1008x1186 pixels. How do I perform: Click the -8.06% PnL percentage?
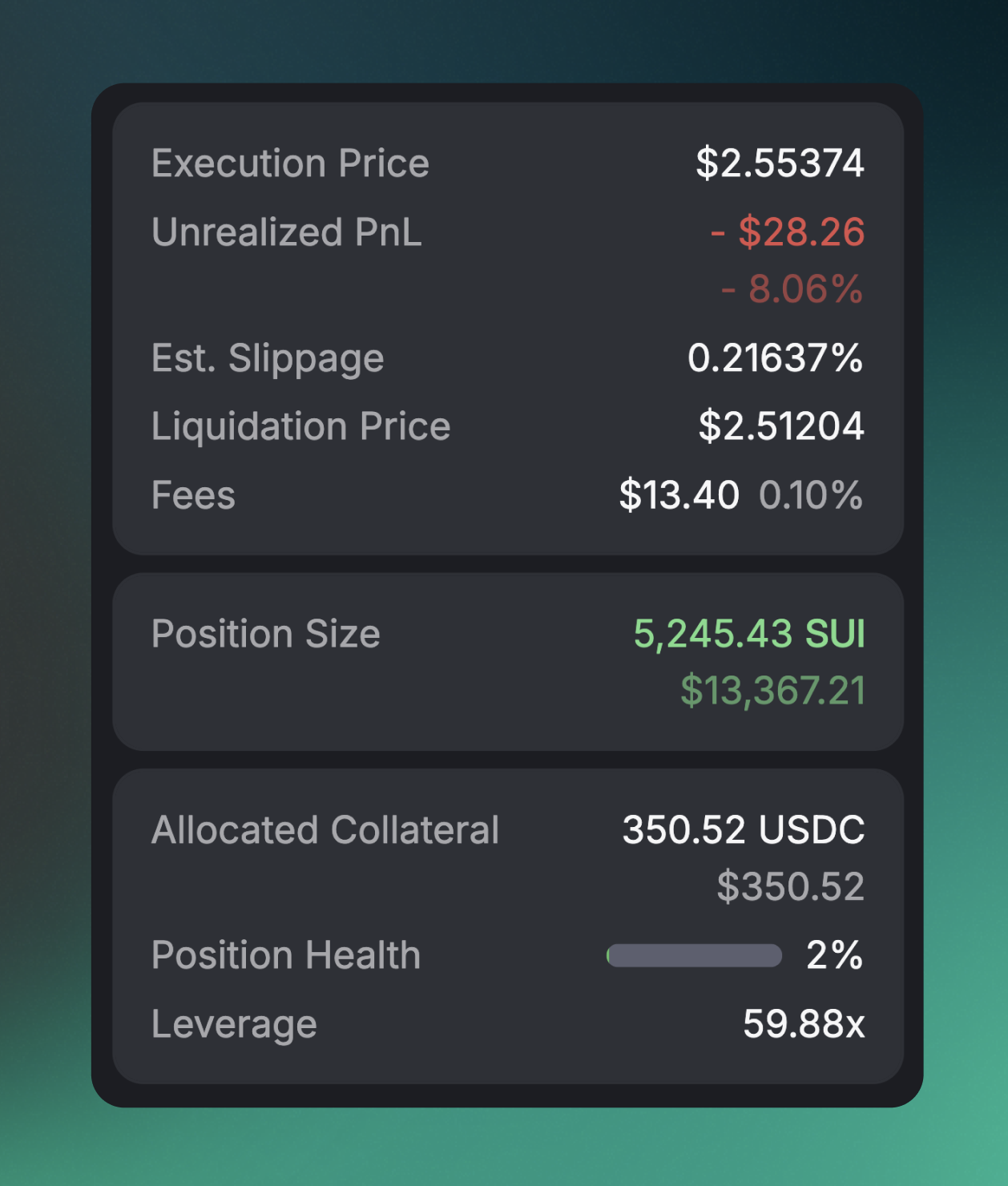(792, 289)
